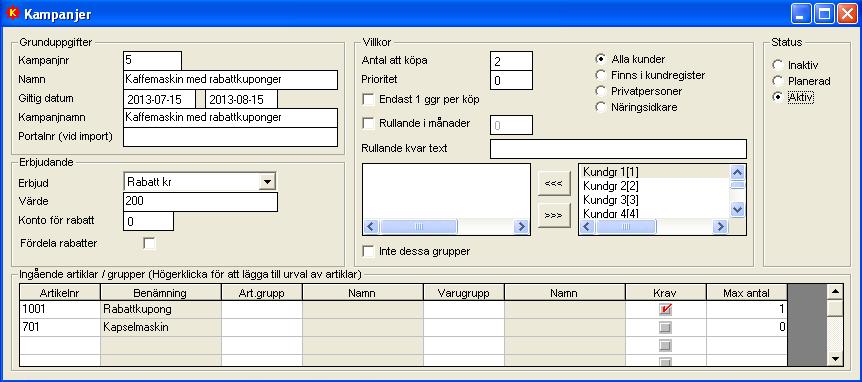Select the Privatpersoner radio button
Image resolution: width=862 pixels, height=382 pixels.
(601, 91)
